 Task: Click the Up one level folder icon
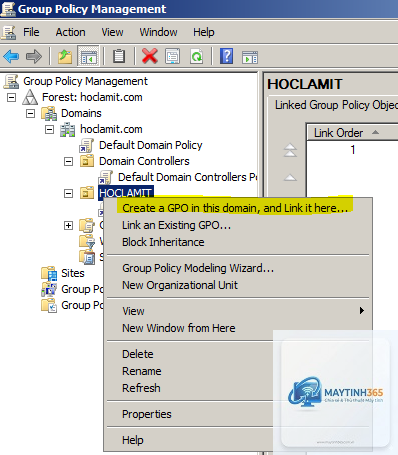coord(65,56)
